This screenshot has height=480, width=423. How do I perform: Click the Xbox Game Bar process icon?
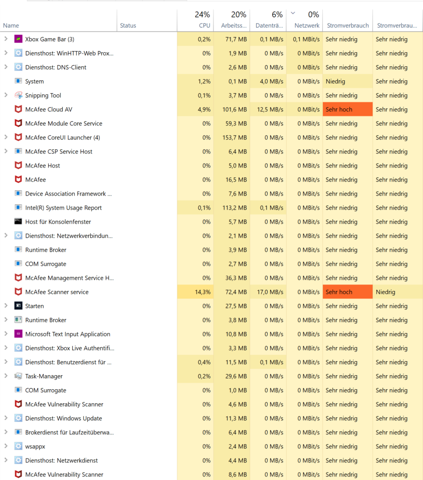point(18,39)
